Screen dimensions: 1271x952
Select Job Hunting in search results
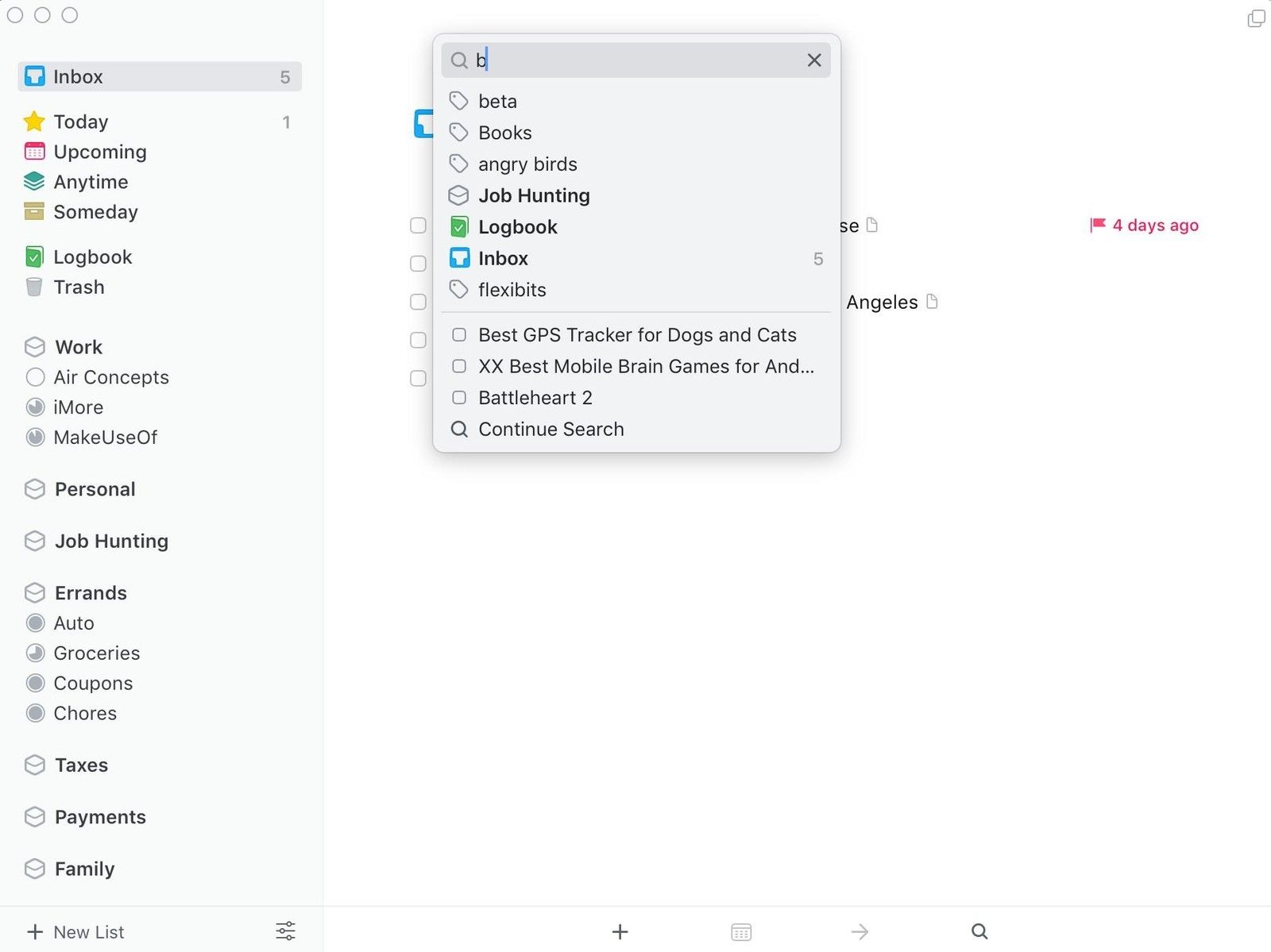pyautogui.click(x=534, y=195)
